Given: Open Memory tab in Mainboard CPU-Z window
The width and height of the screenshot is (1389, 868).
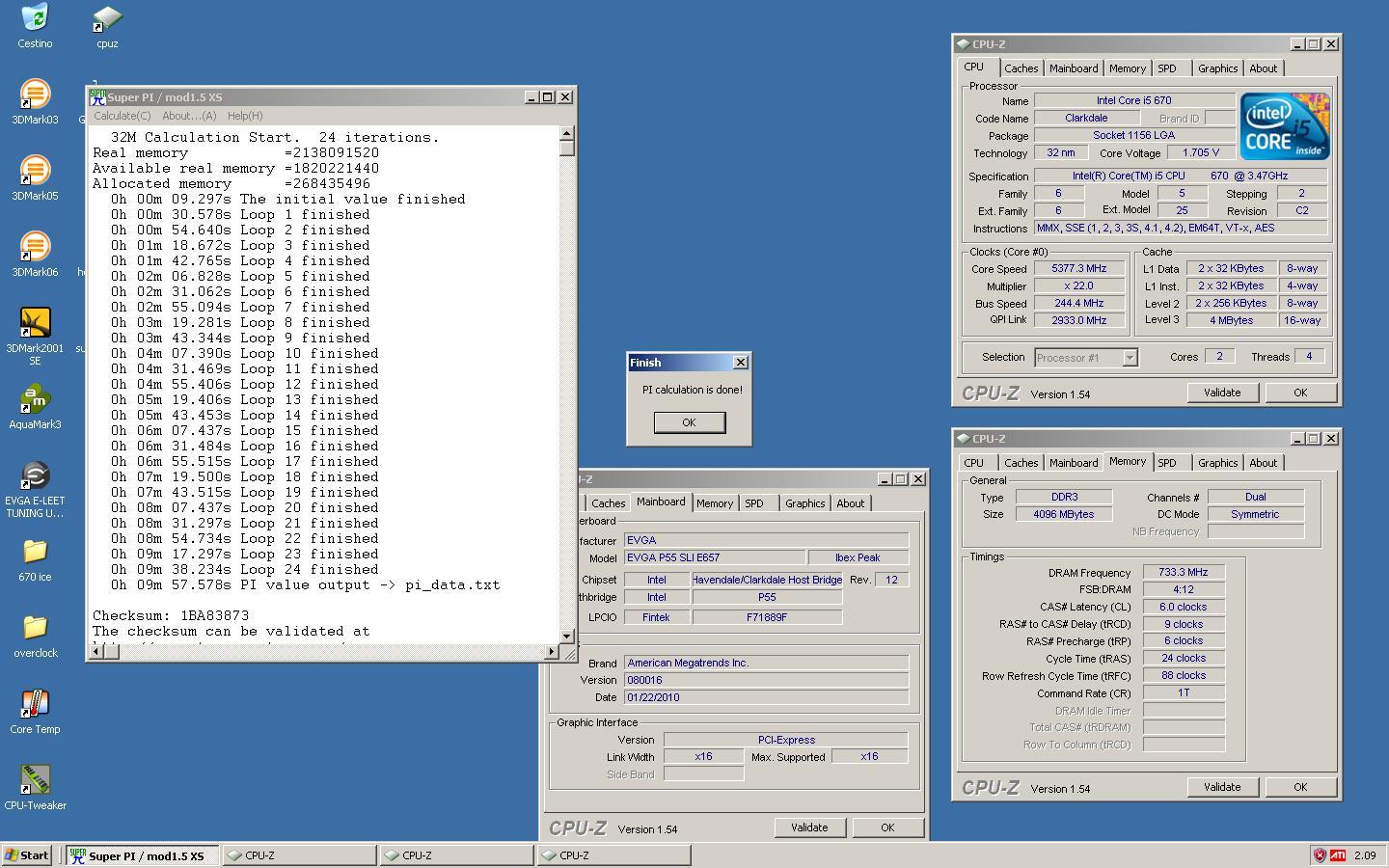Looking at the screenshot, I should pyautogui.click(x=715, y=503).
